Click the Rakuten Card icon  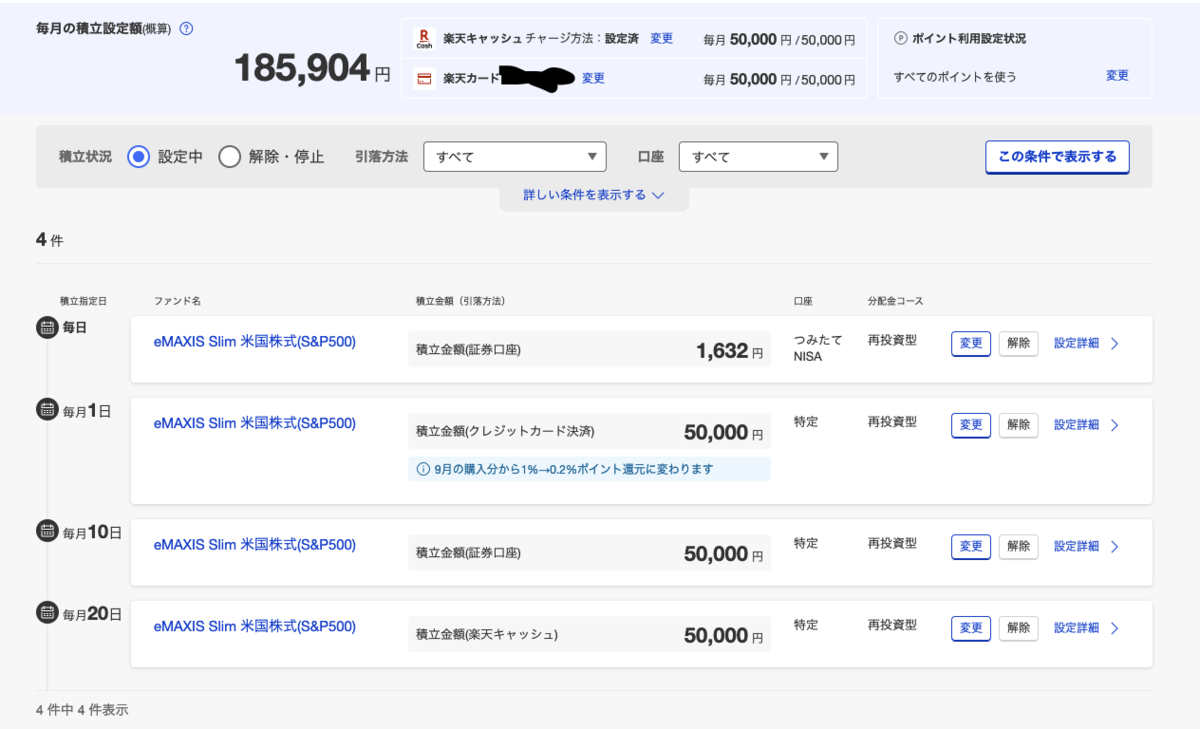click(x=424, y=78)
